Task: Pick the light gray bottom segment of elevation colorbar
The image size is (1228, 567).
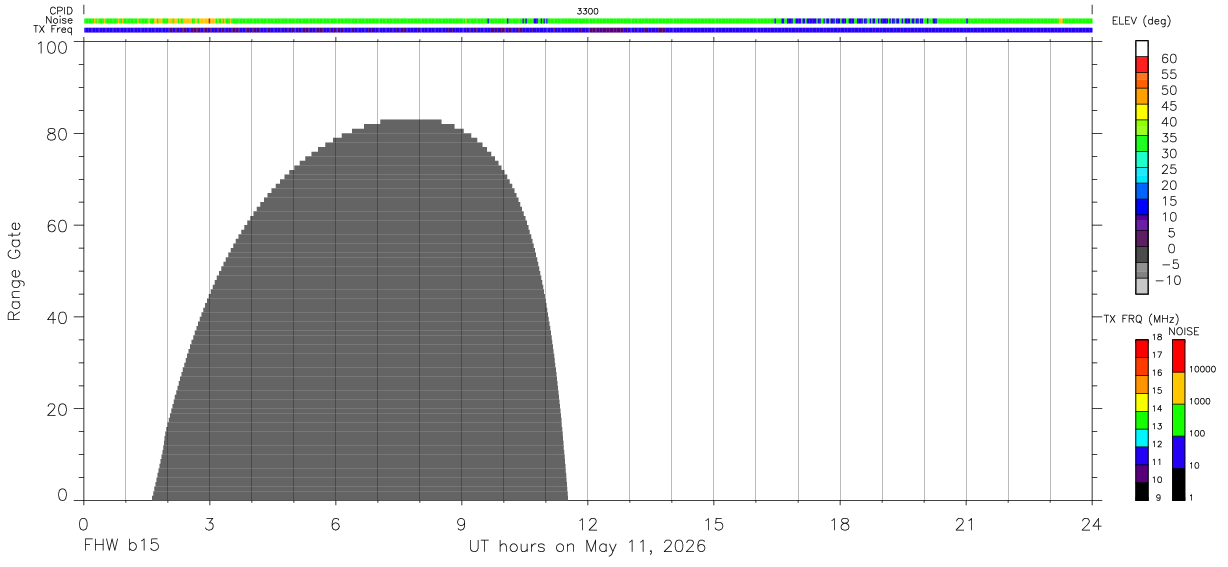Action: tap(1142, 286)
